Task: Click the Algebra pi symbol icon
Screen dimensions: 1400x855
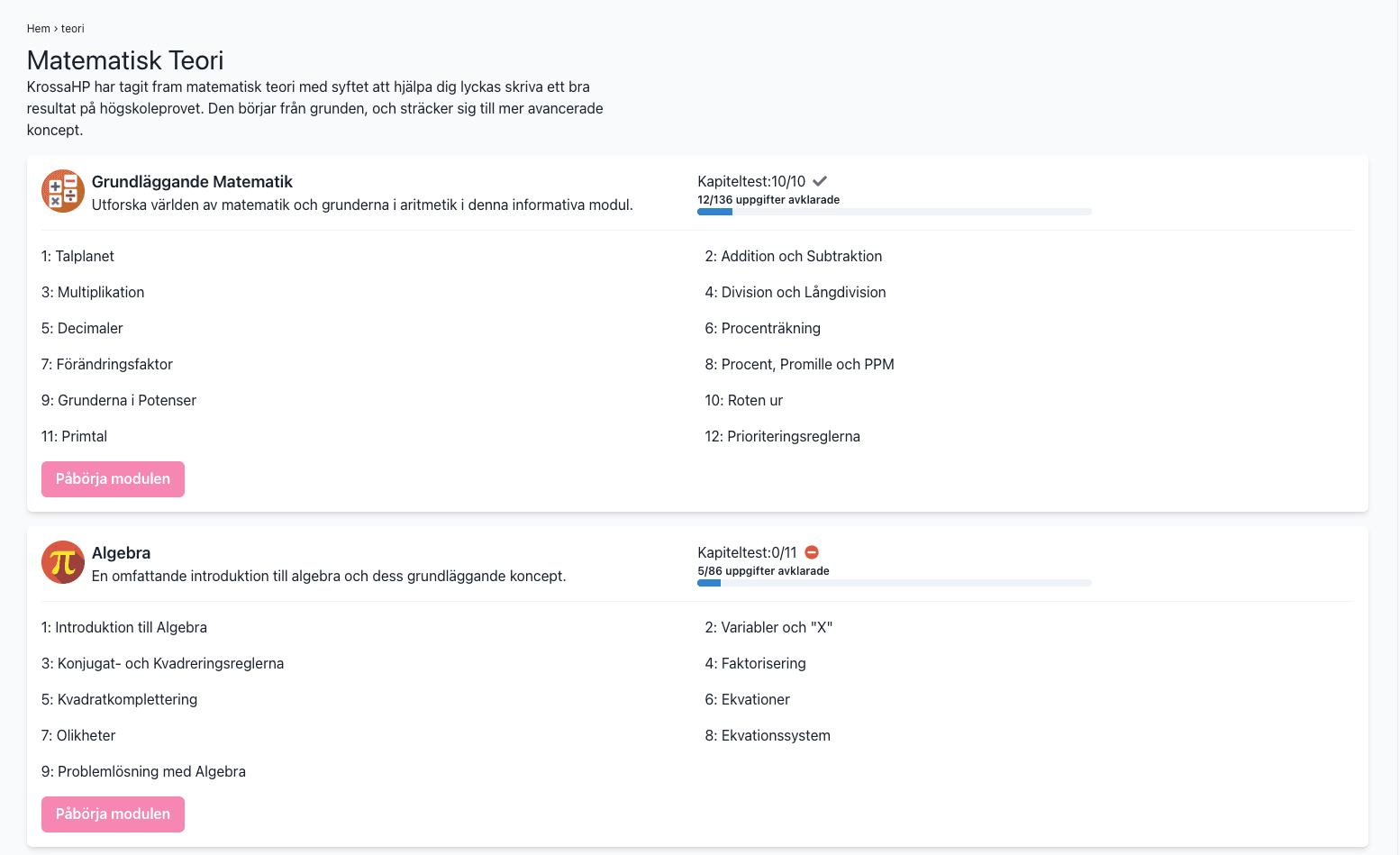Action: click(x=63, y=562)
